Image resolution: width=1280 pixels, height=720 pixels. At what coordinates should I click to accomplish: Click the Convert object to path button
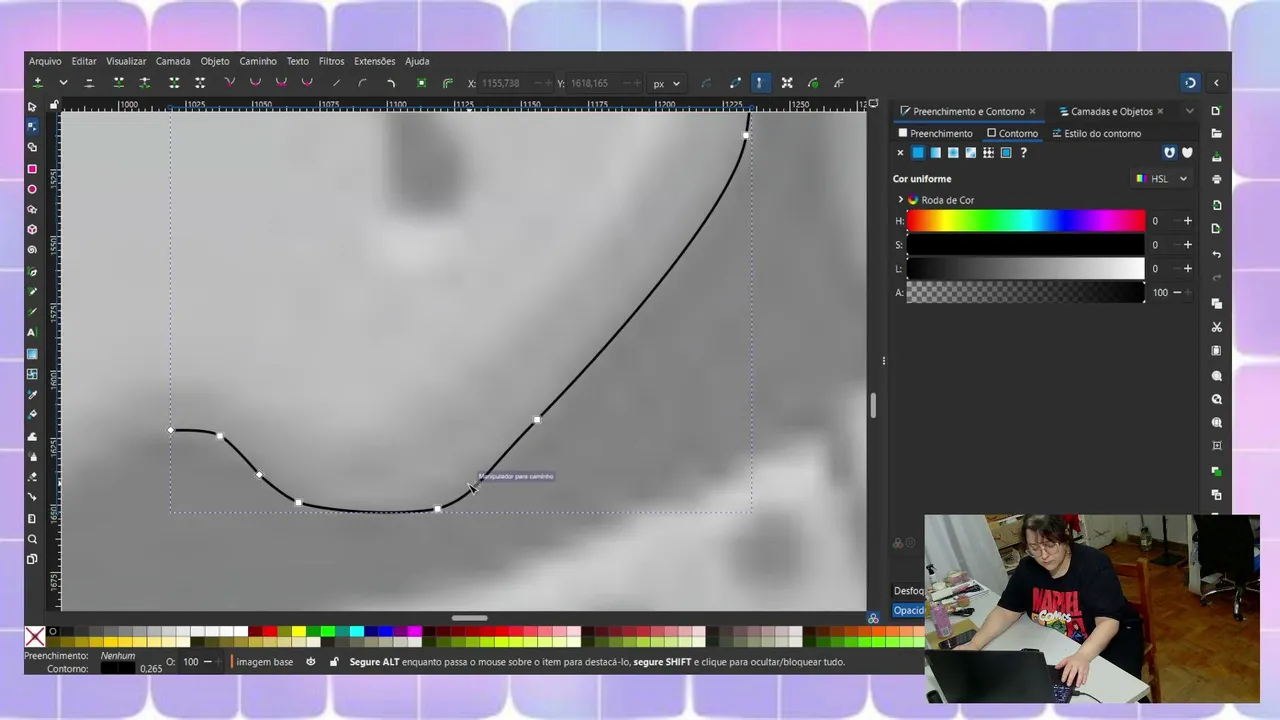421,83
